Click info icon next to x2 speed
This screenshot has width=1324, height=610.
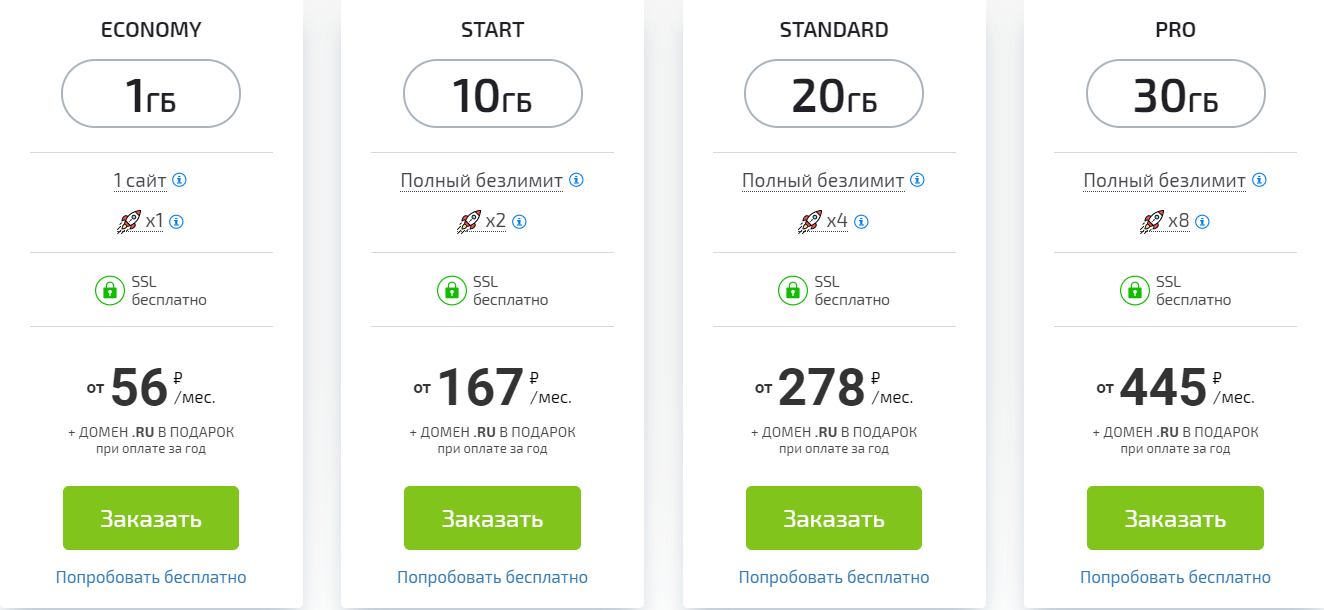(520, 221)
